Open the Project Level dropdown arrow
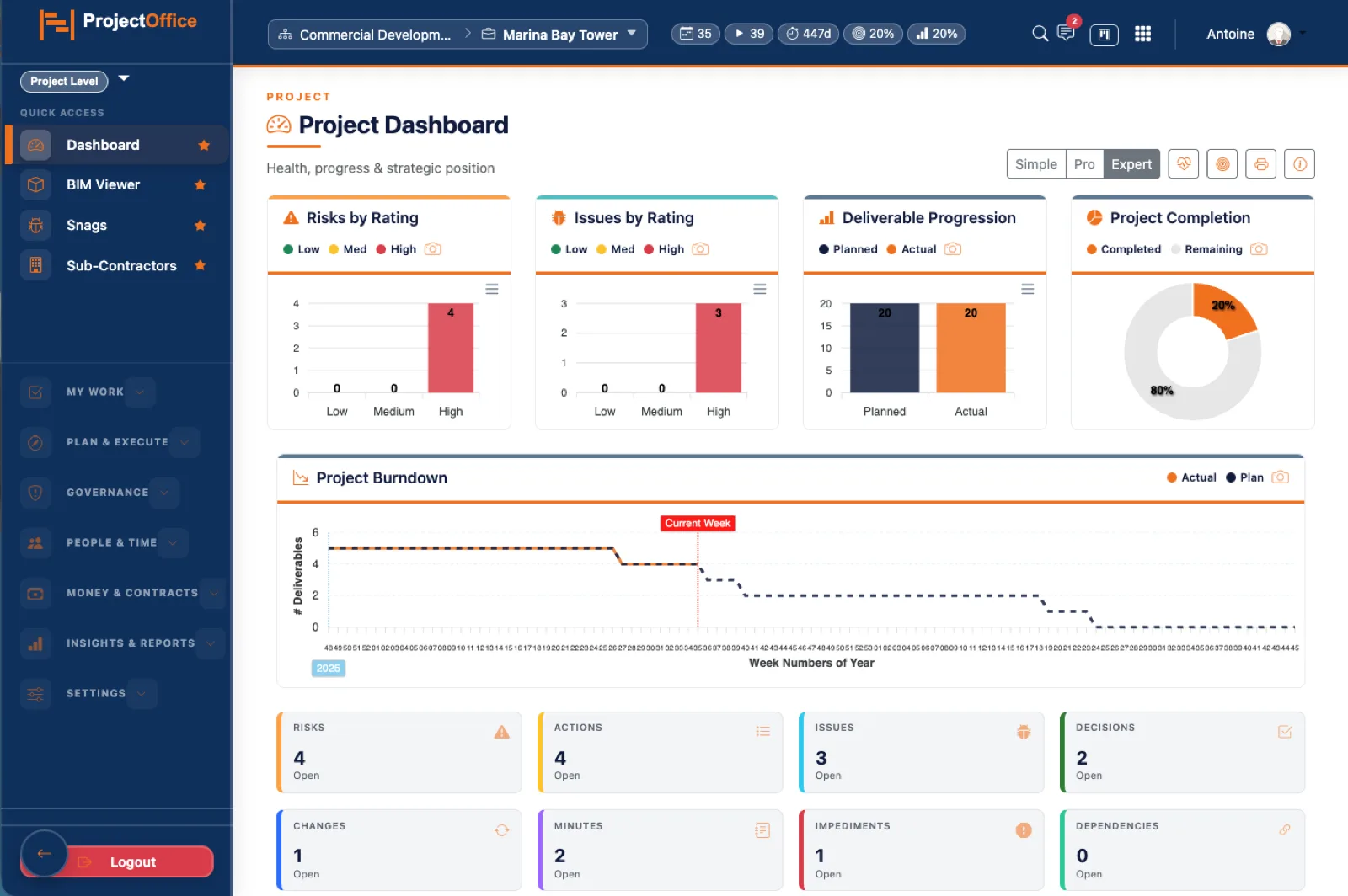This screenshot has width=1348, height=896. pyautogui.click(x=124, y=78)
